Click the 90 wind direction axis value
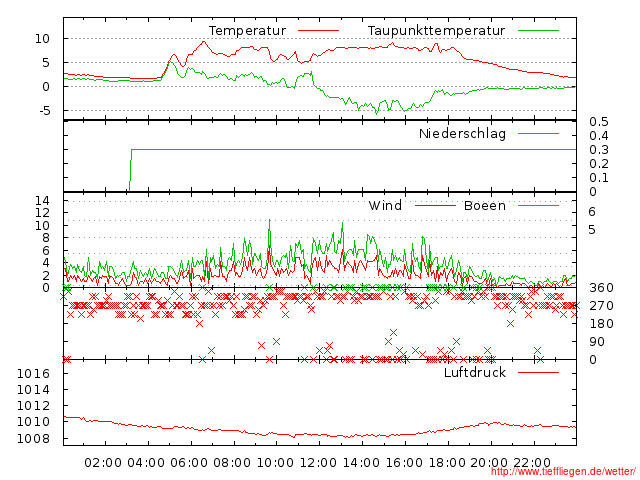 point(597,342)
